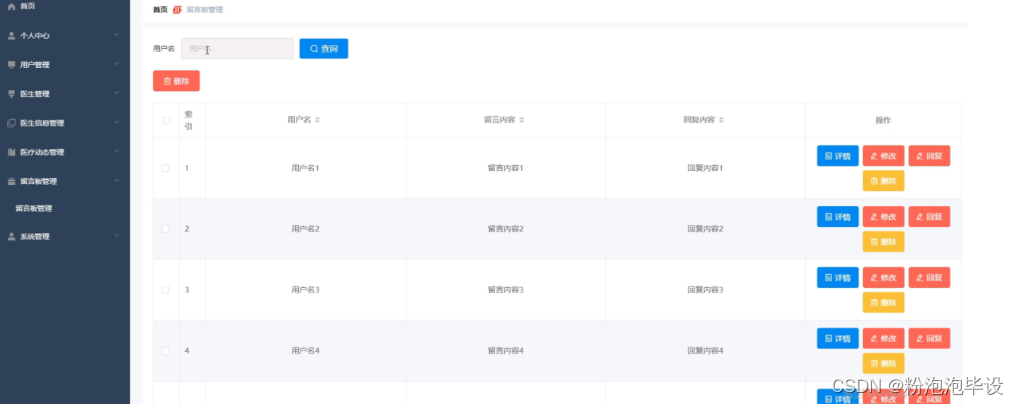Select the 回复内容1 cell
The width and height of the screenshot is (1019, 405).
pos(705,168)
